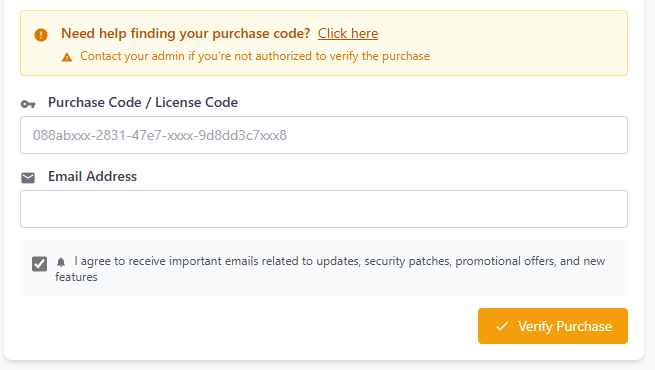
Task: Click the bell icon in consent box
Action: [61, 262]
